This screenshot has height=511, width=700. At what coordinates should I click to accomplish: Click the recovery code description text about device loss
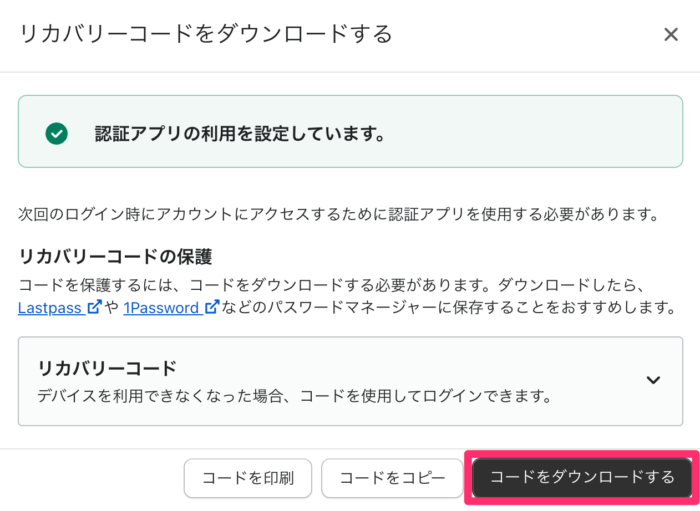click(294, 396)
